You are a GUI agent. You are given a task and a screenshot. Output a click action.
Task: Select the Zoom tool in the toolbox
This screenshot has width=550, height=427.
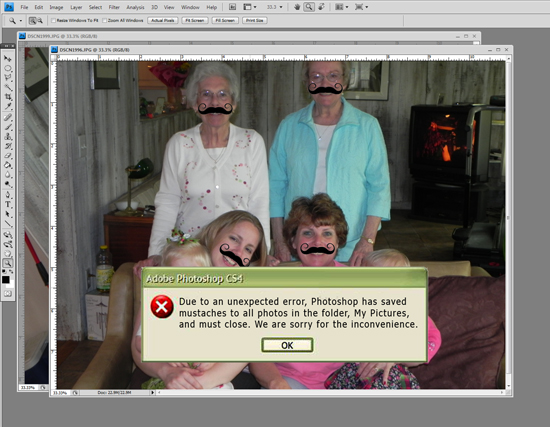8,263
